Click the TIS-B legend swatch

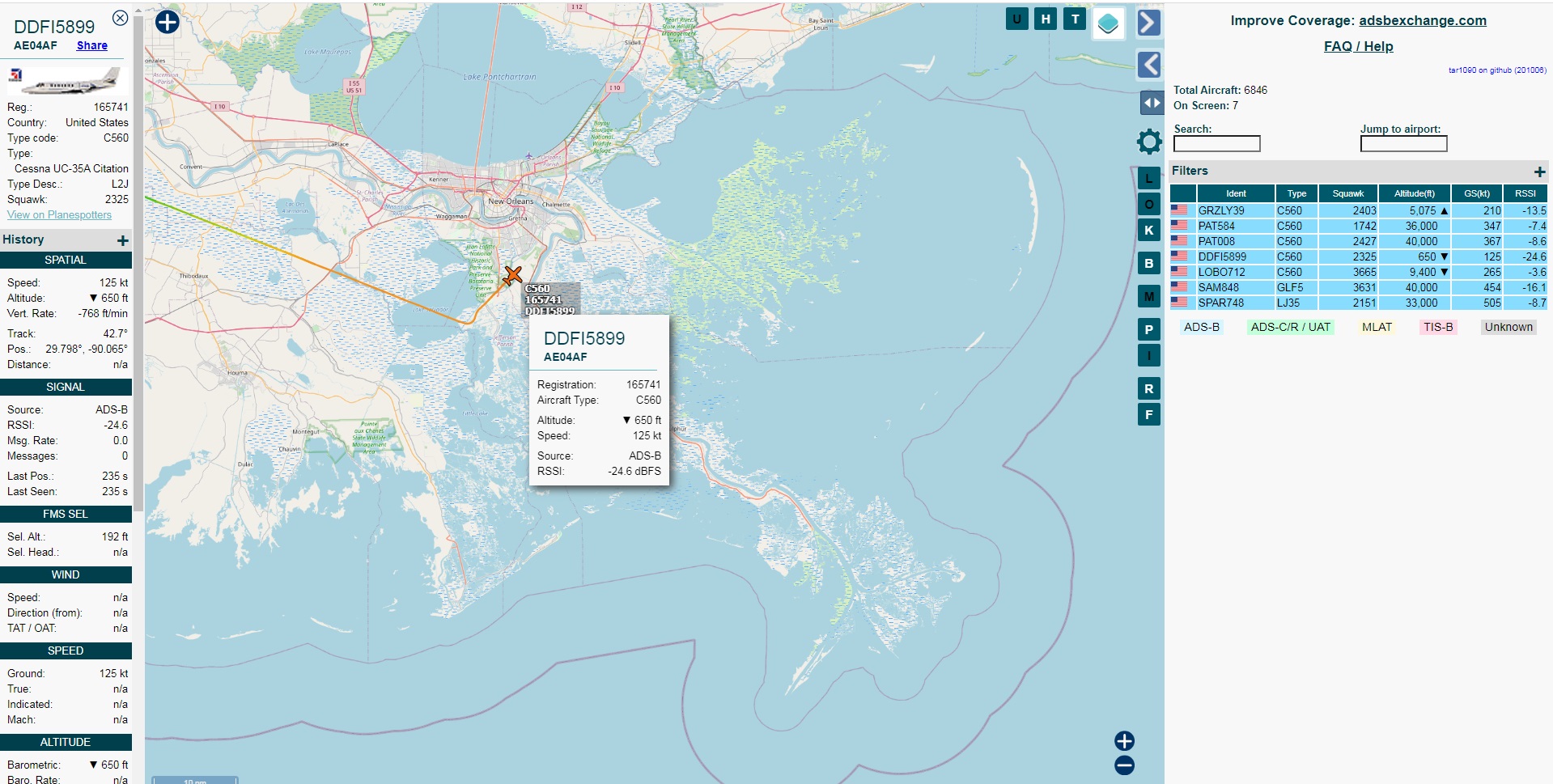point(1438,327)
